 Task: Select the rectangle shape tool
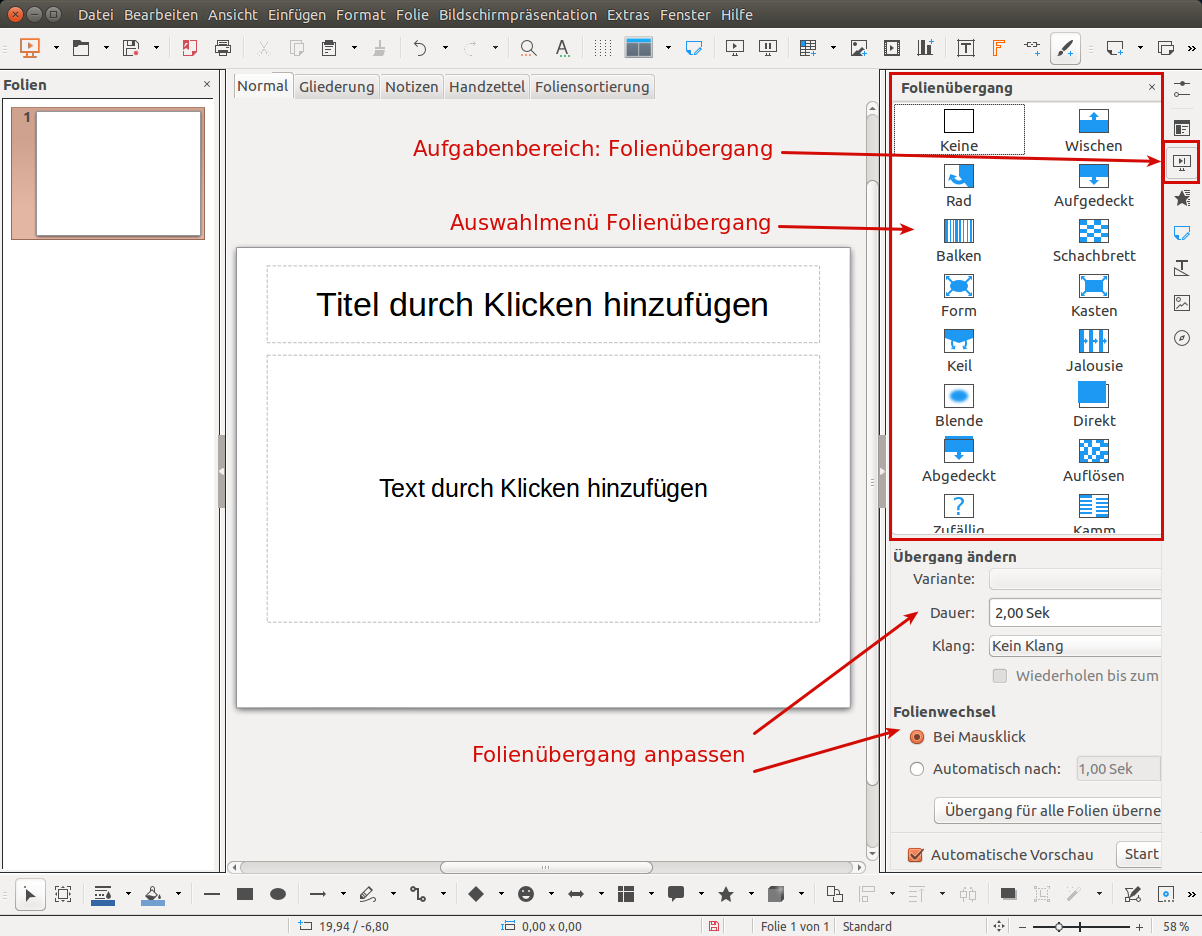coord(245,894)
